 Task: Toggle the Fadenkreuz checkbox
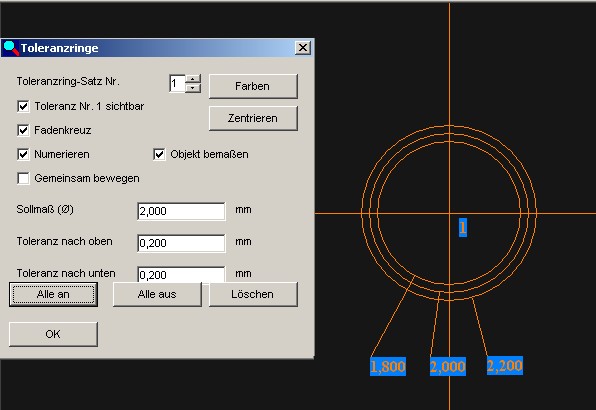coord(23,130)
